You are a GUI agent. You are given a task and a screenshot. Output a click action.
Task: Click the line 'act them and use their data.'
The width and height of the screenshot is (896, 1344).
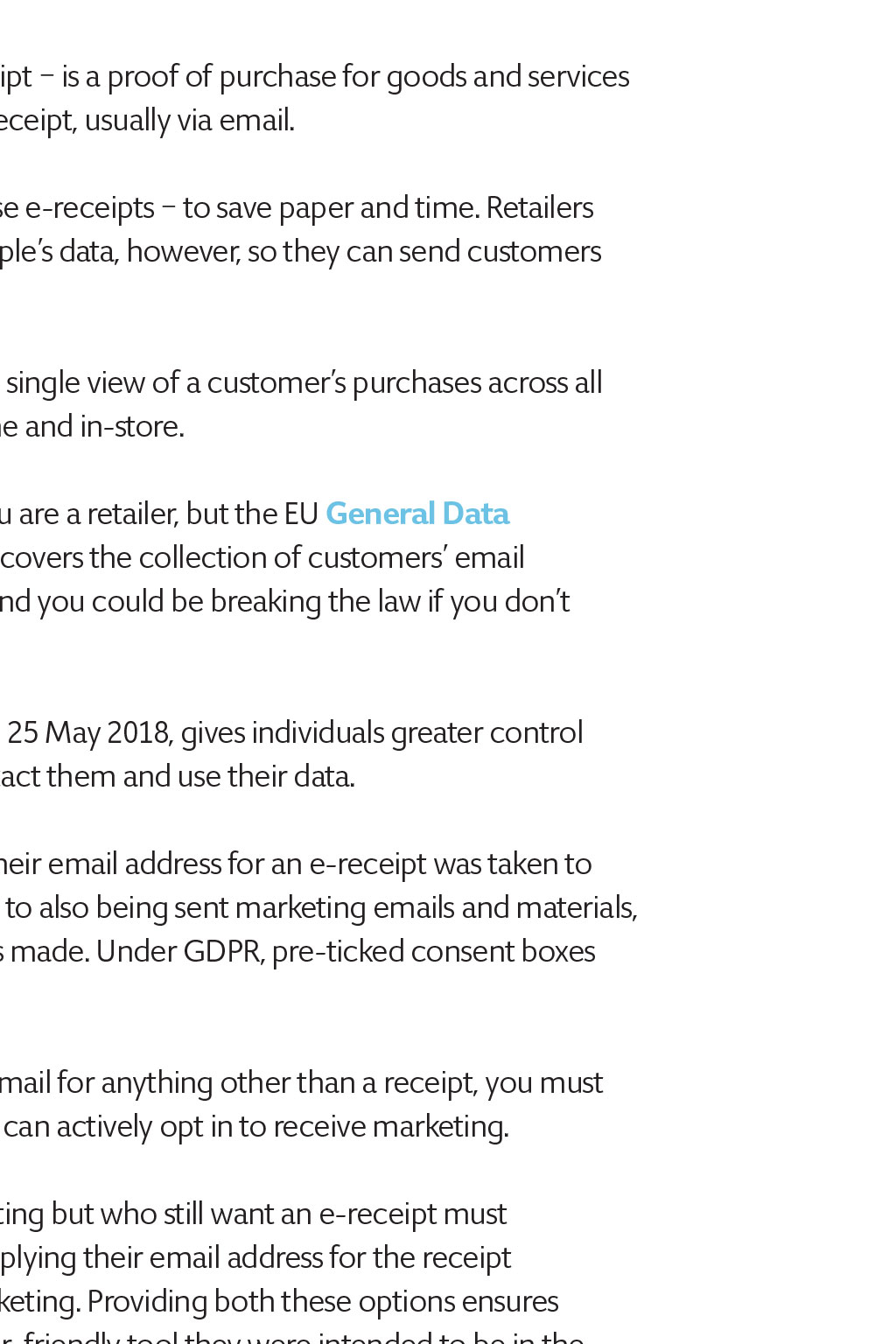178,777
